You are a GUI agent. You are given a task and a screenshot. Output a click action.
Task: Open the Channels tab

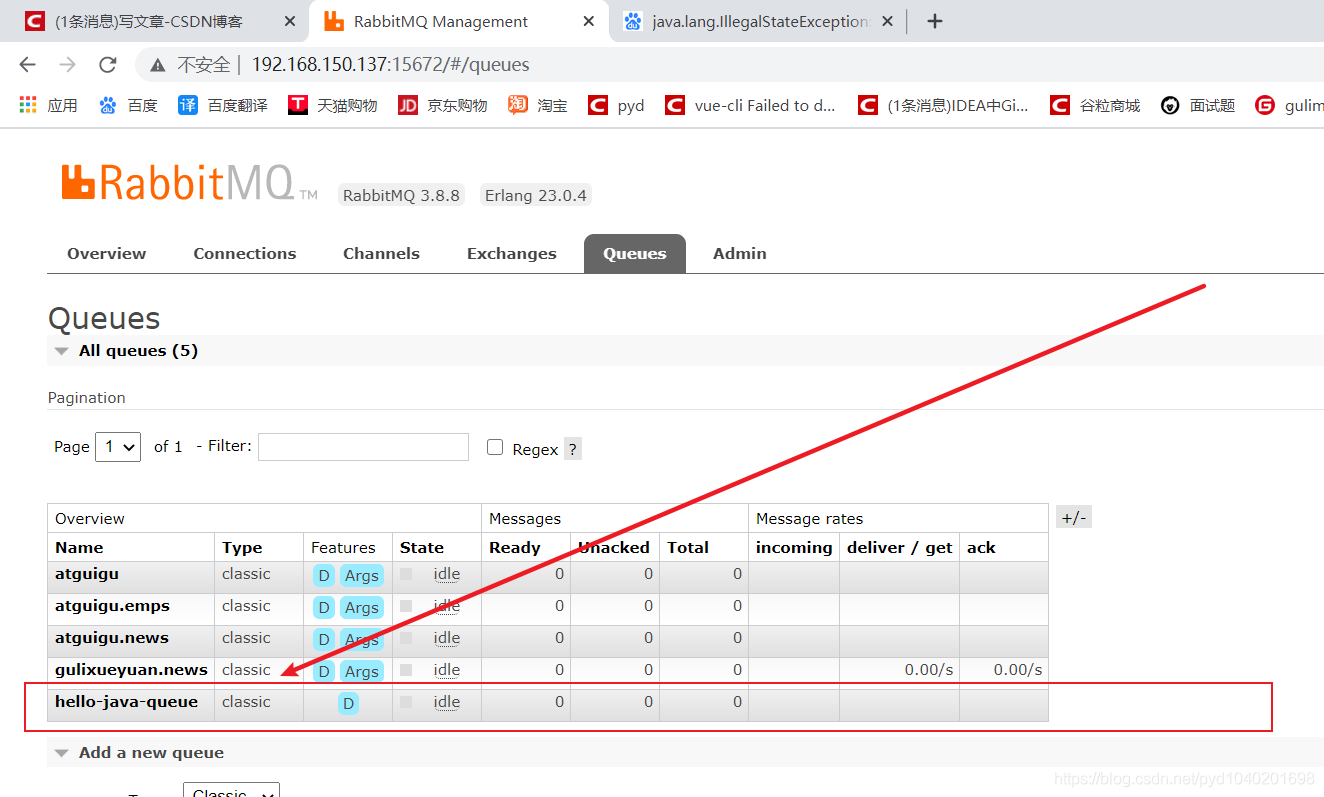[x=381, y=253]
